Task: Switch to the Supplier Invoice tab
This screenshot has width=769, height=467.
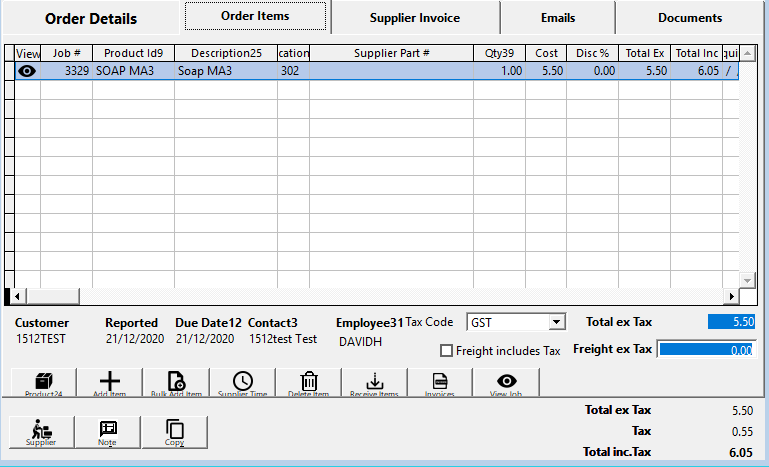Action: [414, 18]
